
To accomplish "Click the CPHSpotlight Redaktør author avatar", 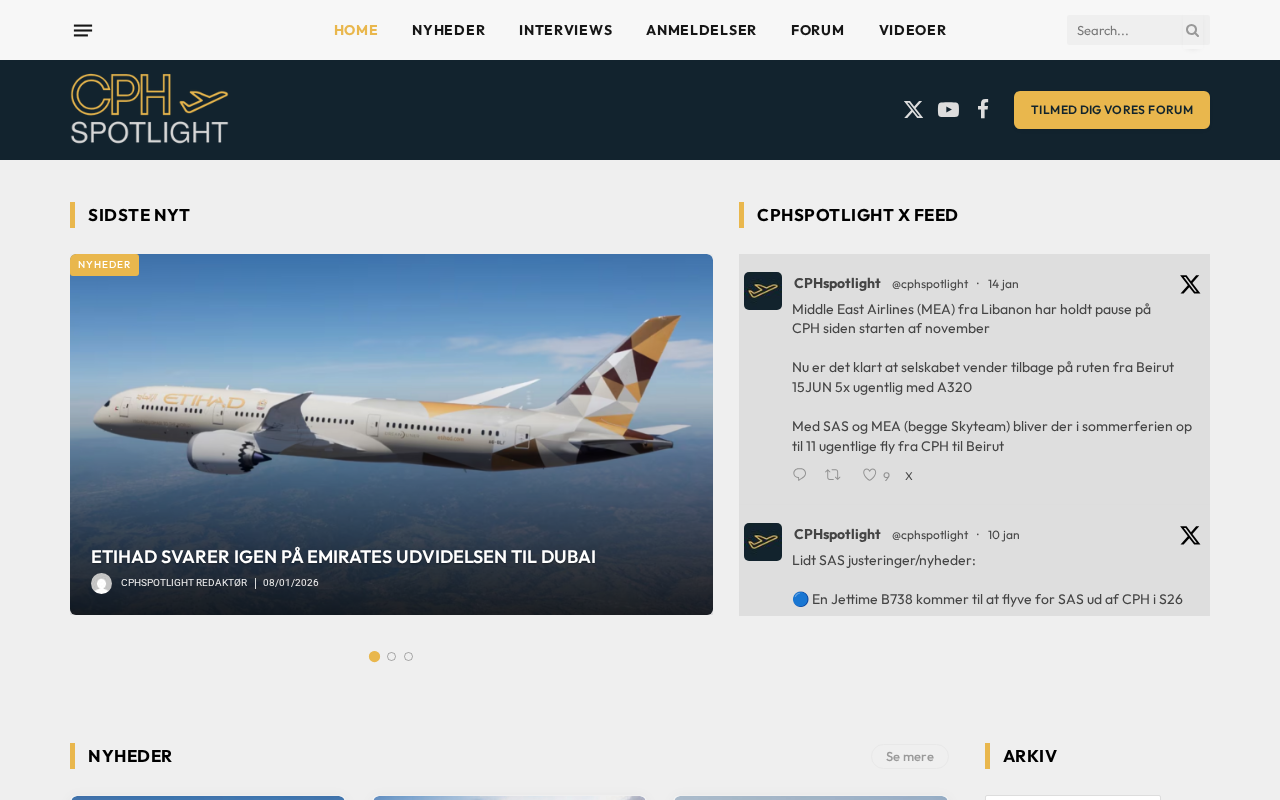I will click(101, 583).
